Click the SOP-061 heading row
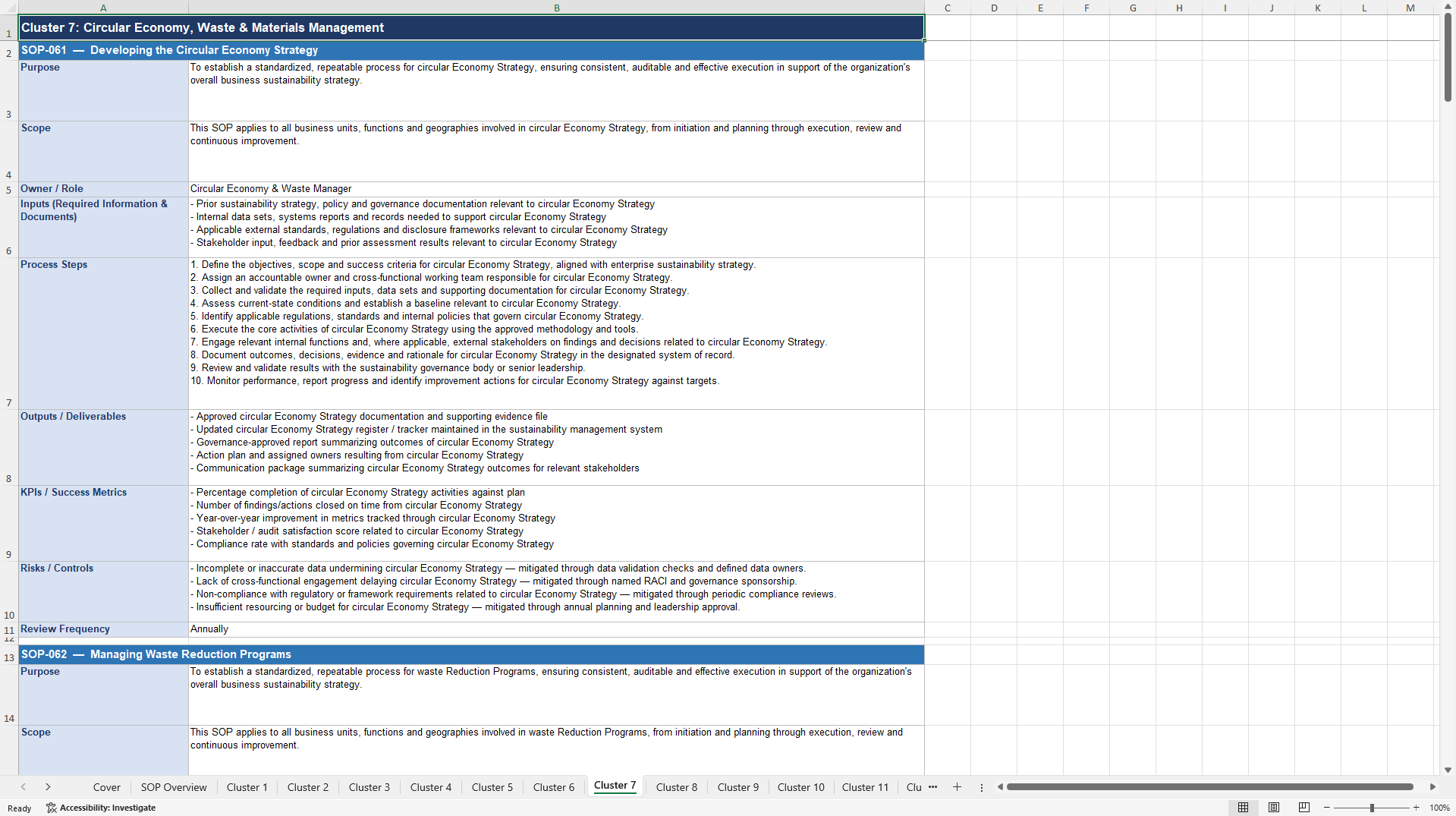Viewport: 1456px width, 816px height. pyautogui.click(x=471, y=51)
